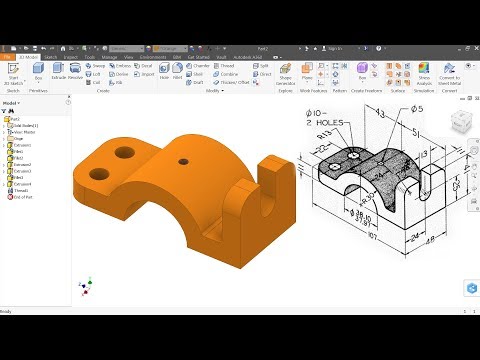Image resolution: width=480 pixels, height=360 pixels.
Task: Open the material dropdown in the title bar
Action: click(x=127, y=49)
